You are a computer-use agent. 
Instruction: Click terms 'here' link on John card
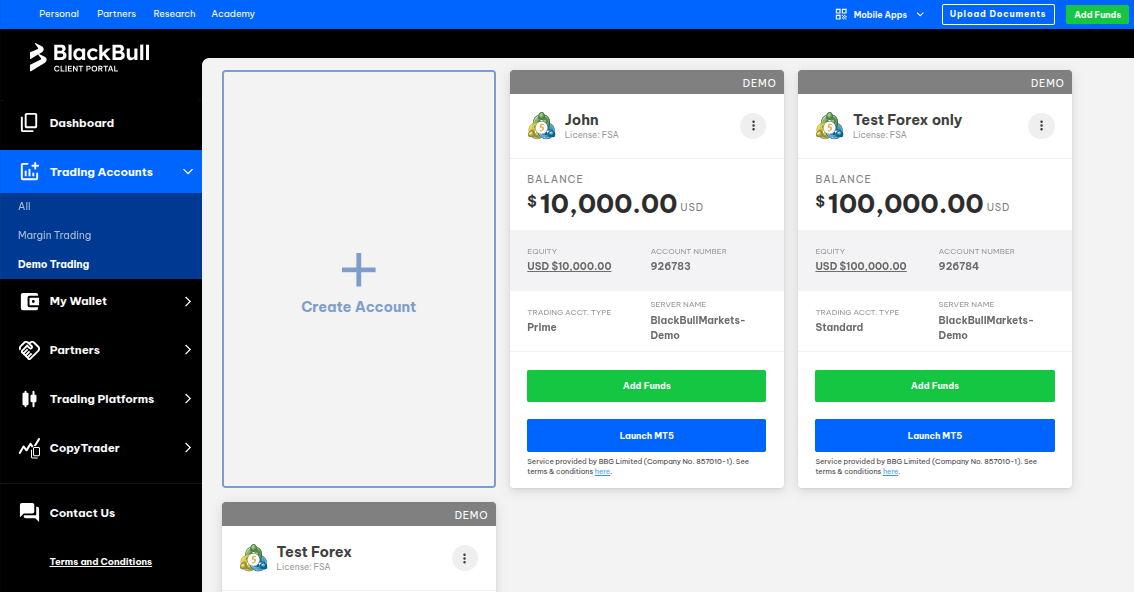tap(602, 471)
